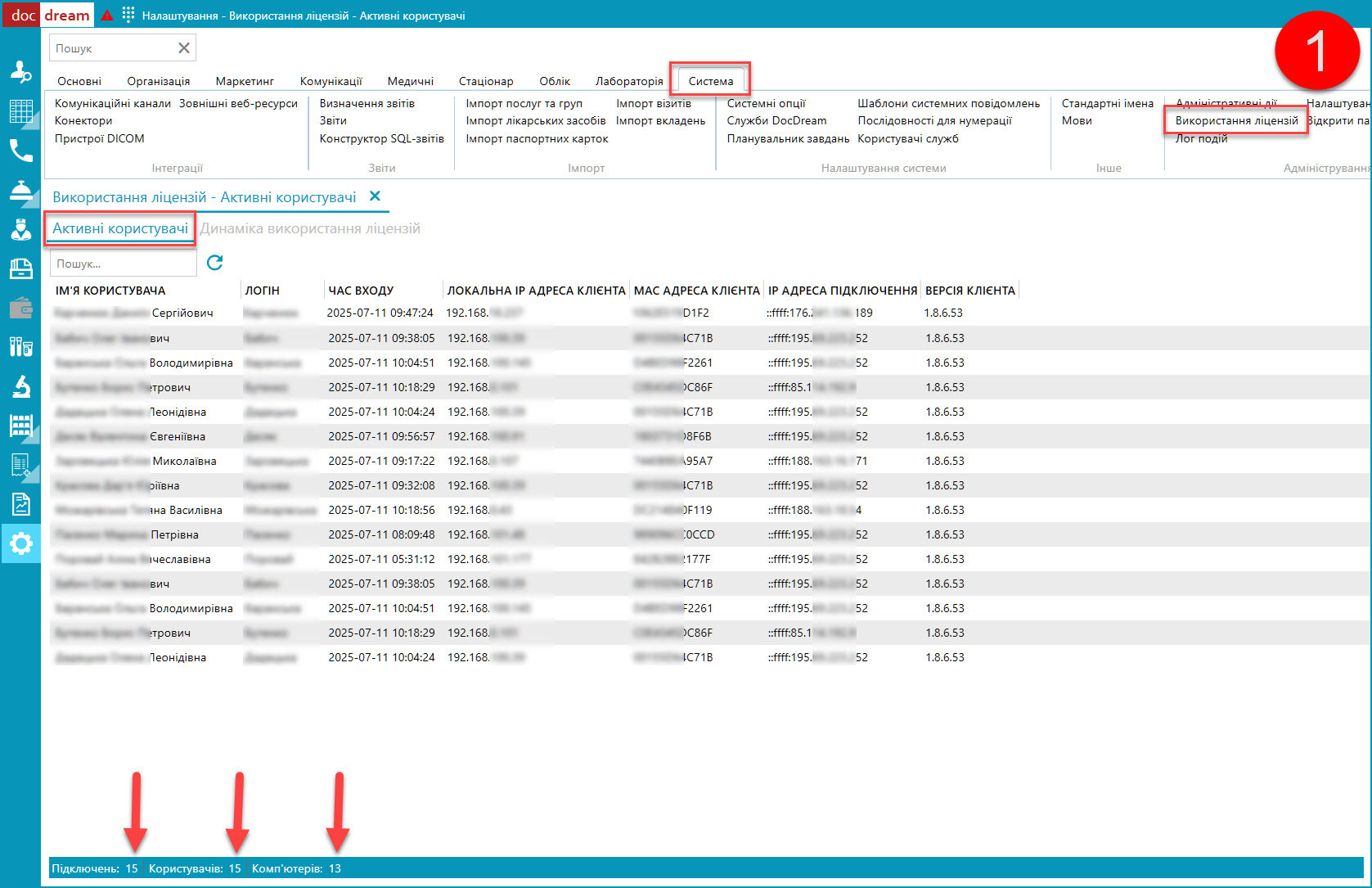The width and height of the screenshot is (1372, 888).
Task: Open the calendar schedule grid icon
Action: pyautogui.click(x=20, y=111)
